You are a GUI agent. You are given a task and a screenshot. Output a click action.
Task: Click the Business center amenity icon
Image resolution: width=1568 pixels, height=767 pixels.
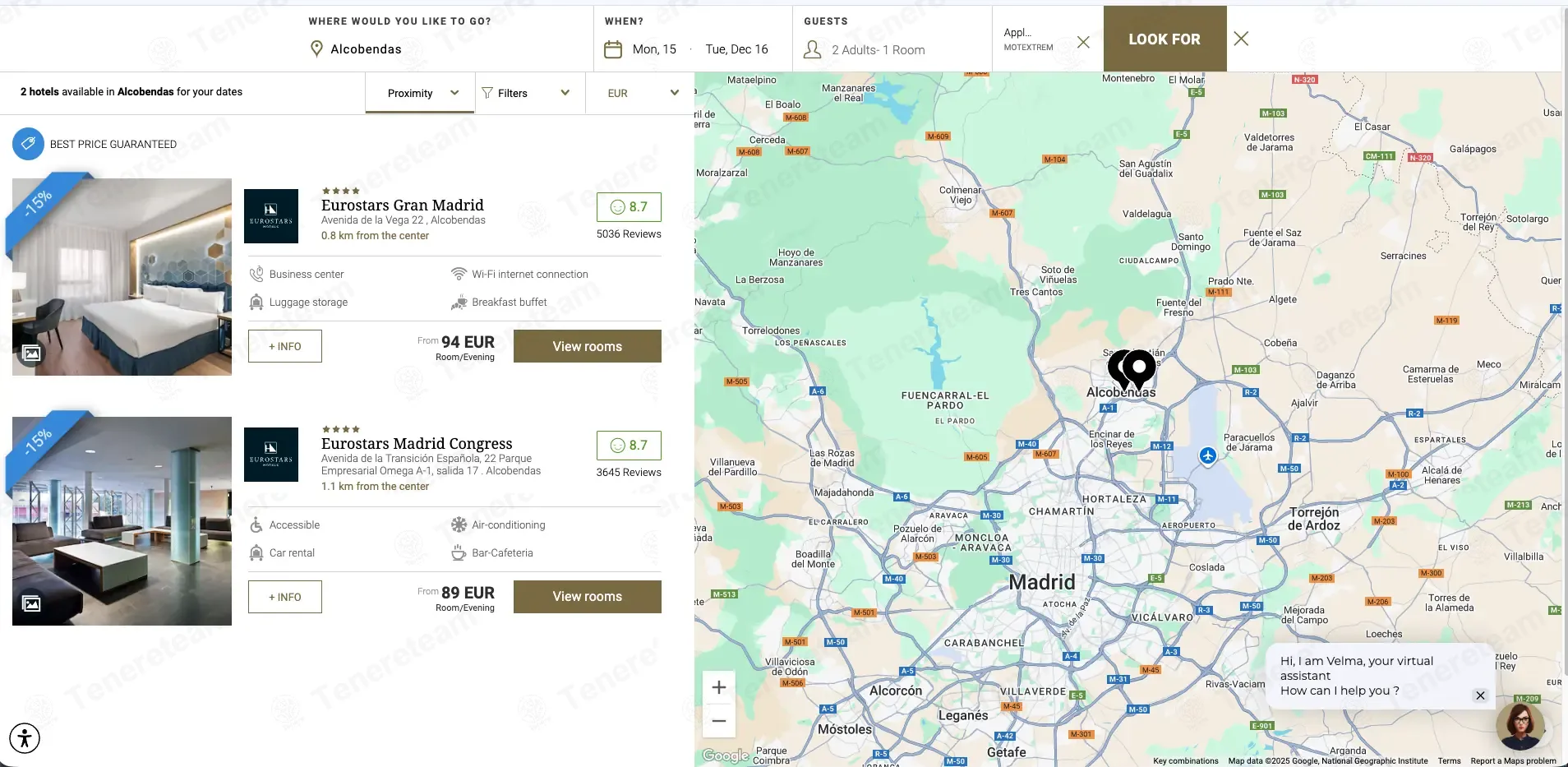[256, 274]
